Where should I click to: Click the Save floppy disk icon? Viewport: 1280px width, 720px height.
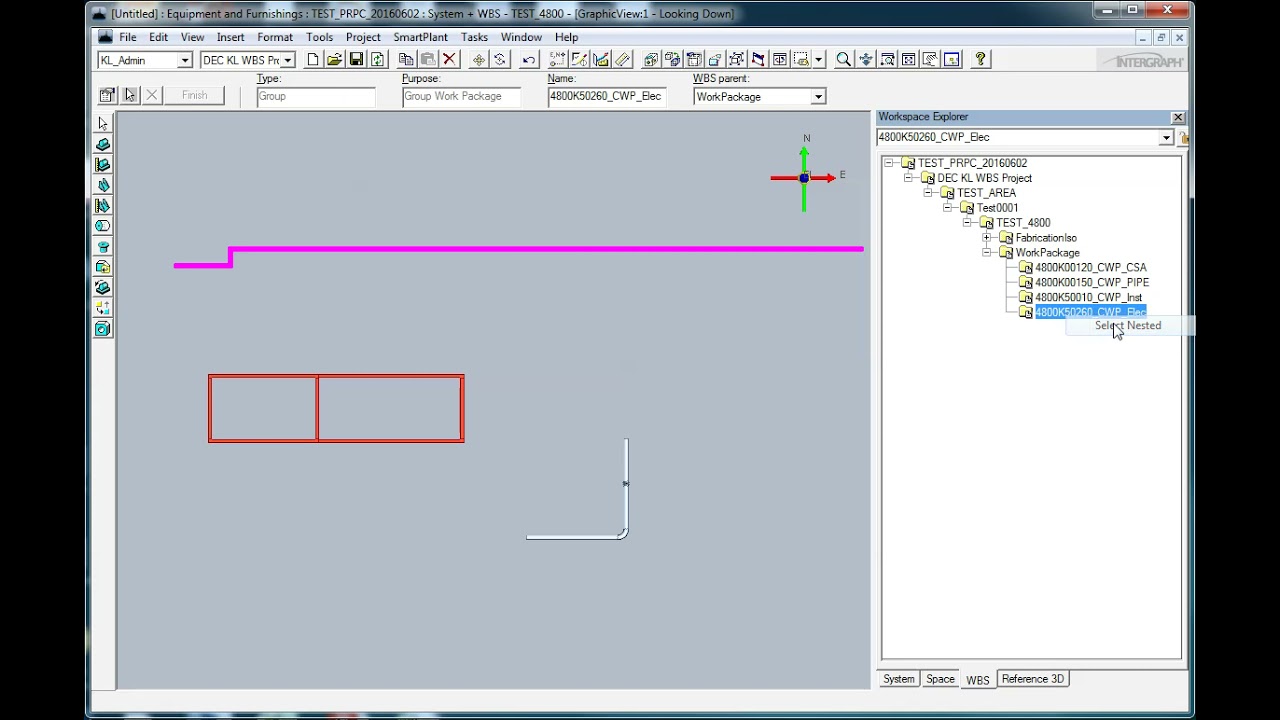[x=356, y=60]
